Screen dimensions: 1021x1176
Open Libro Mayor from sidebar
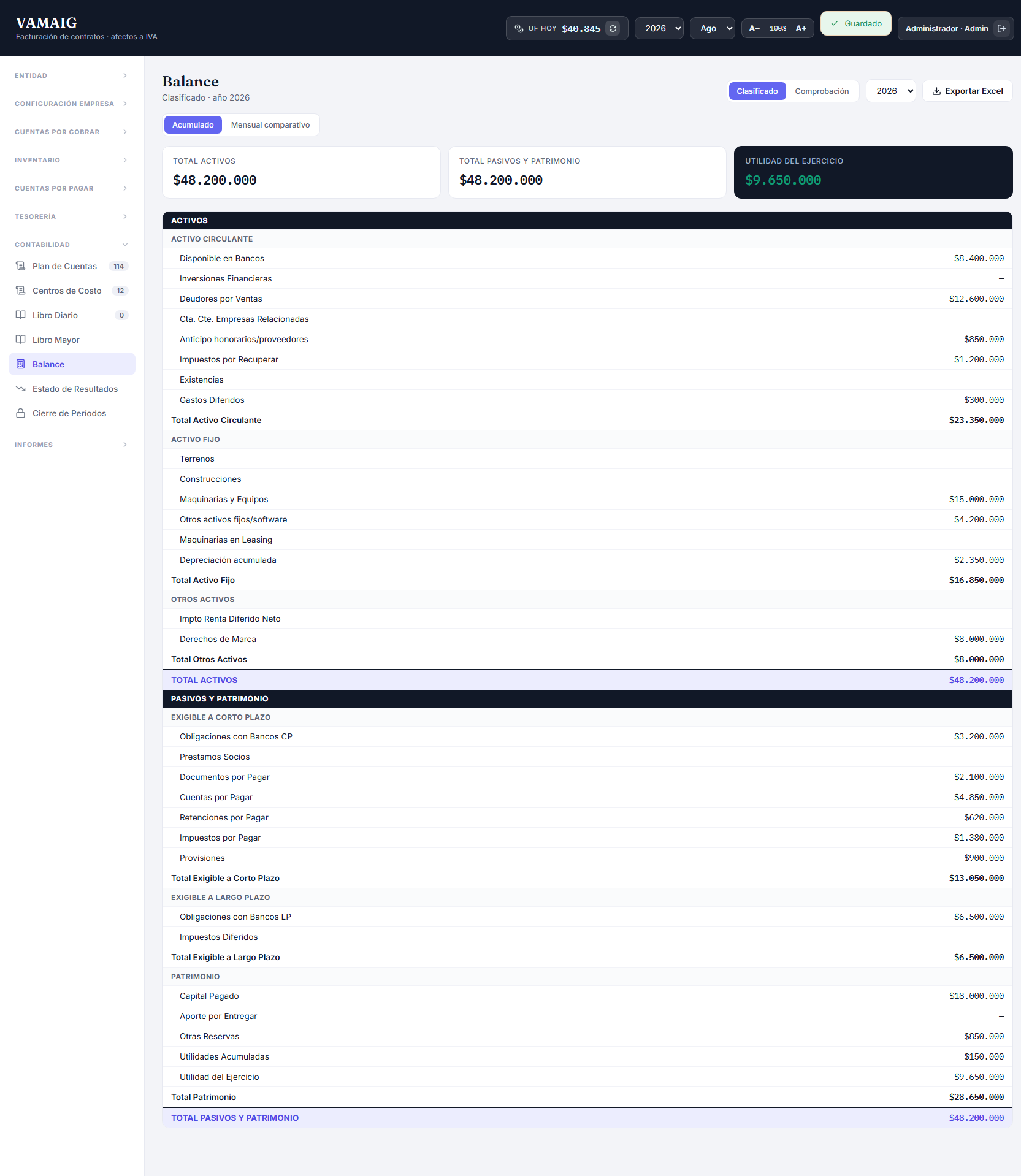72,340
